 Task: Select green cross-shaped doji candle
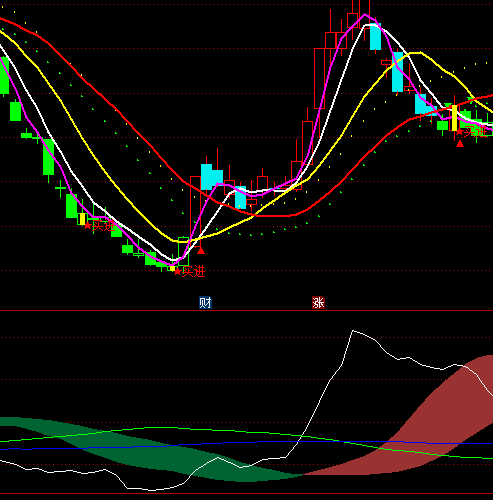(60, 189)
